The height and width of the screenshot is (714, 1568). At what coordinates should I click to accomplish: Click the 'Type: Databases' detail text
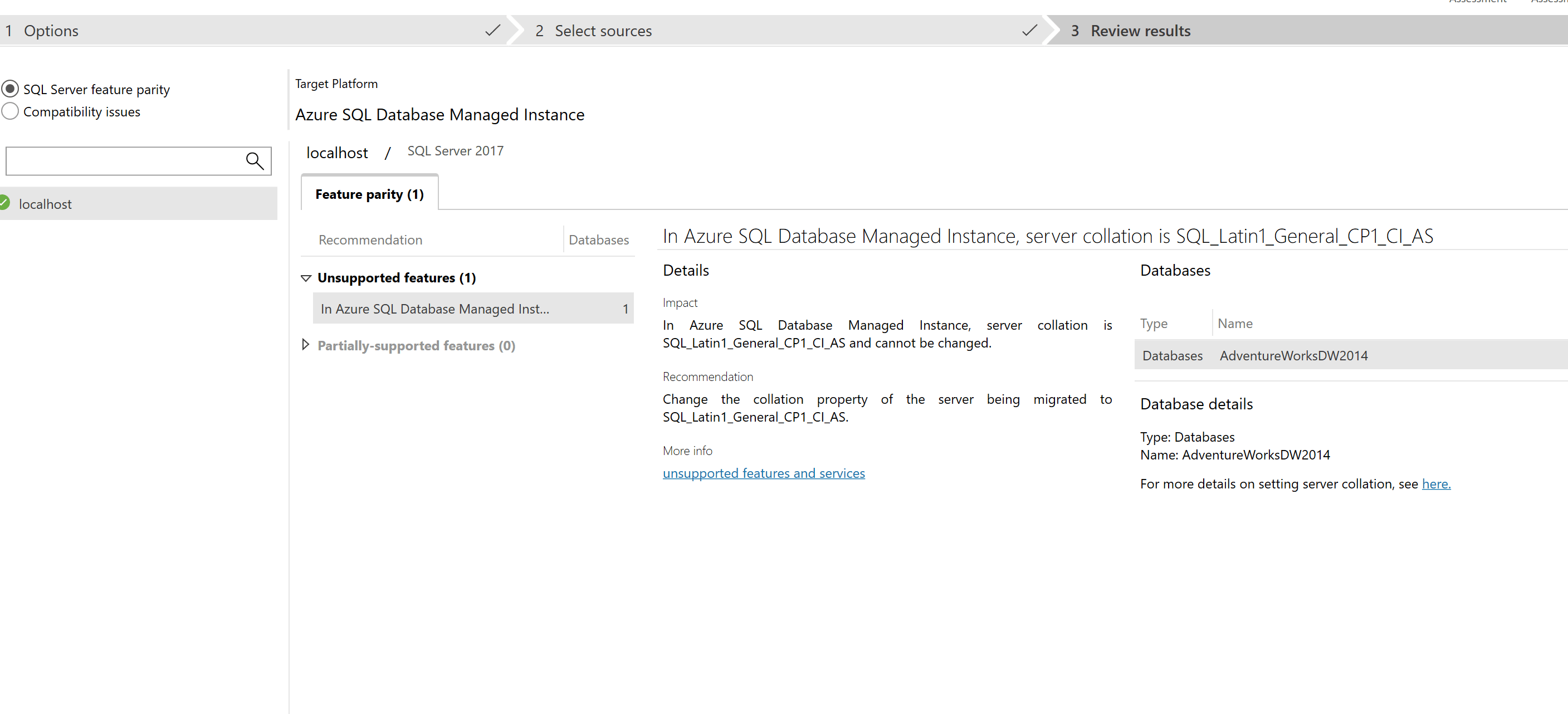[1187, 437]
